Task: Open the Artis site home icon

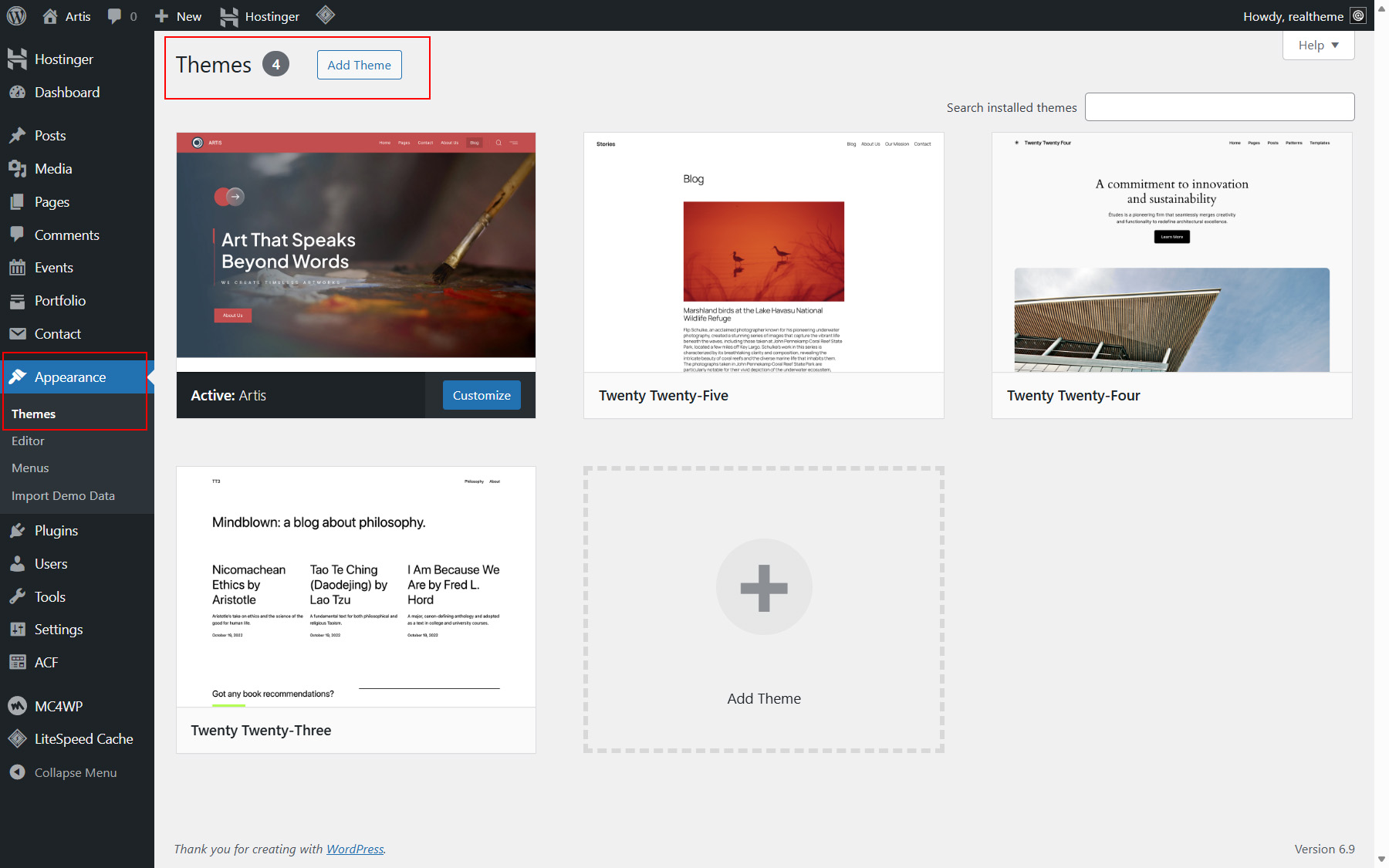Action: pos(50,16)
